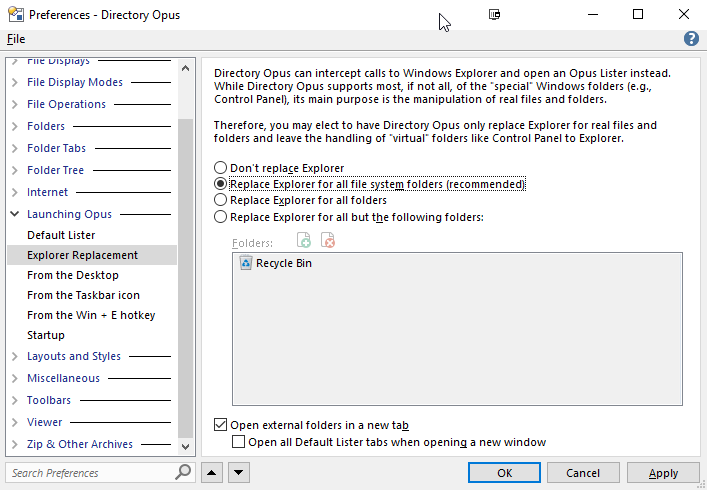Click the OK button
Screen dimensions: 707x490
(x=504, y=473)
